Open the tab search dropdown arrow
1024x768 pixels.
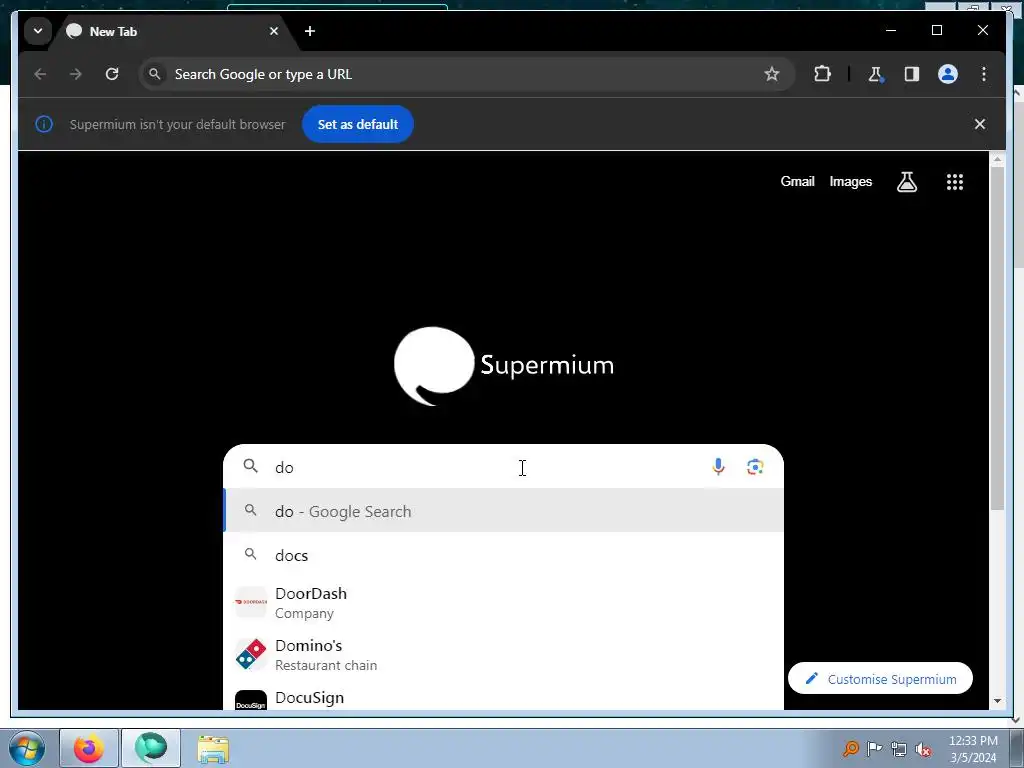pyautogui.click(x=38, y=31)
